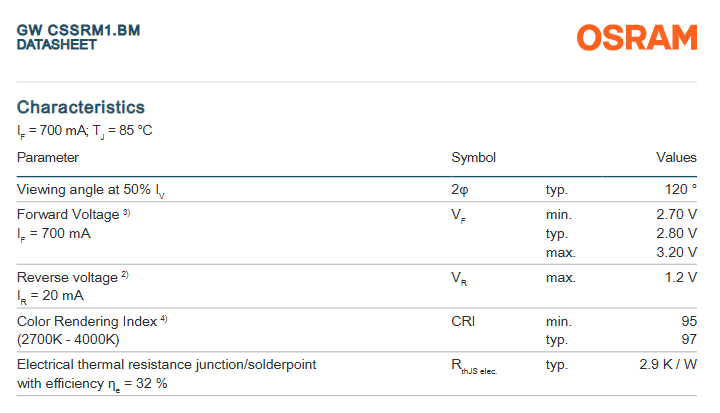Click the OSRAM logo
This screenshot has width=720, height=413.
point(637,38)
